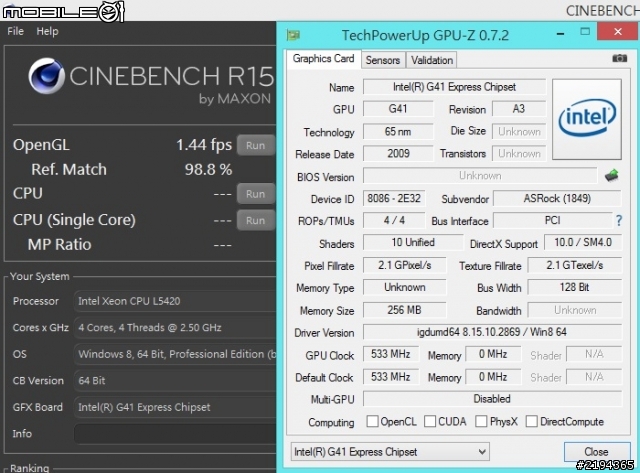Click the Ref. Match value 98.8 %
This screenshot has width=640, height=473.
pos(208,169)
